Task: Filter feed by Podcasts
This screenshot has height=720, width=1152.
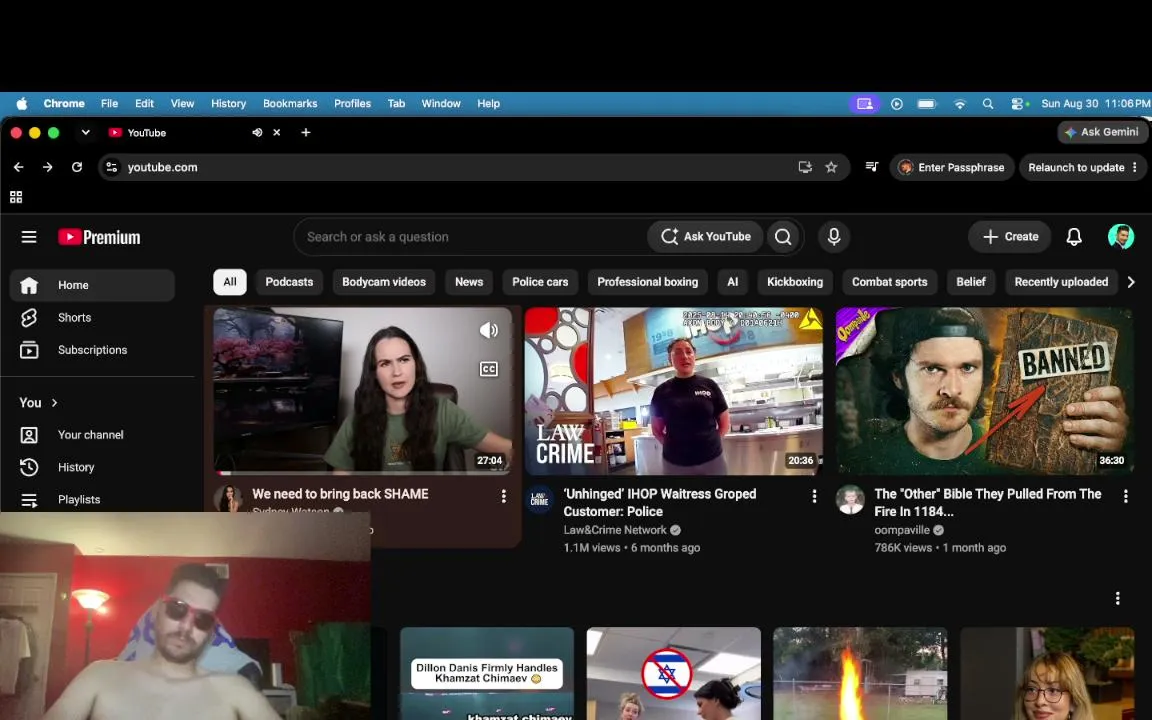Action: click(289, 282)
